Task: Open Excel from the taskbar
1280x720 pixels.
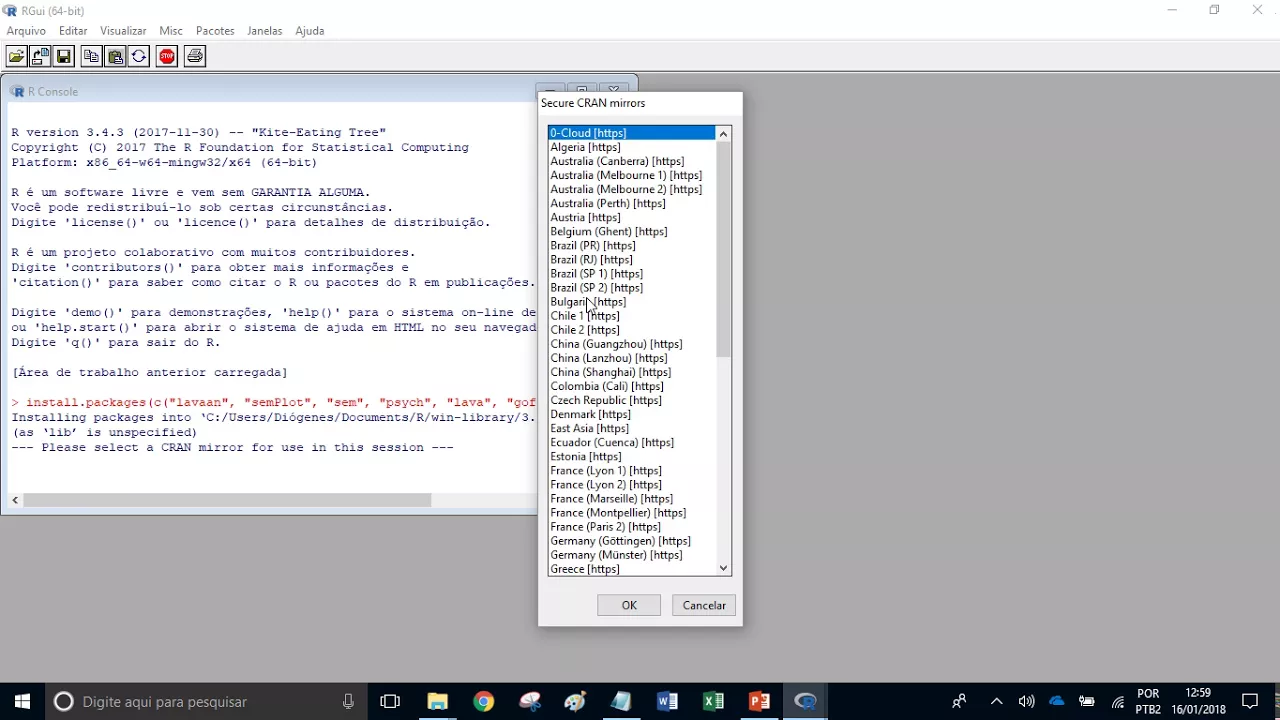Action: point(713,701)
